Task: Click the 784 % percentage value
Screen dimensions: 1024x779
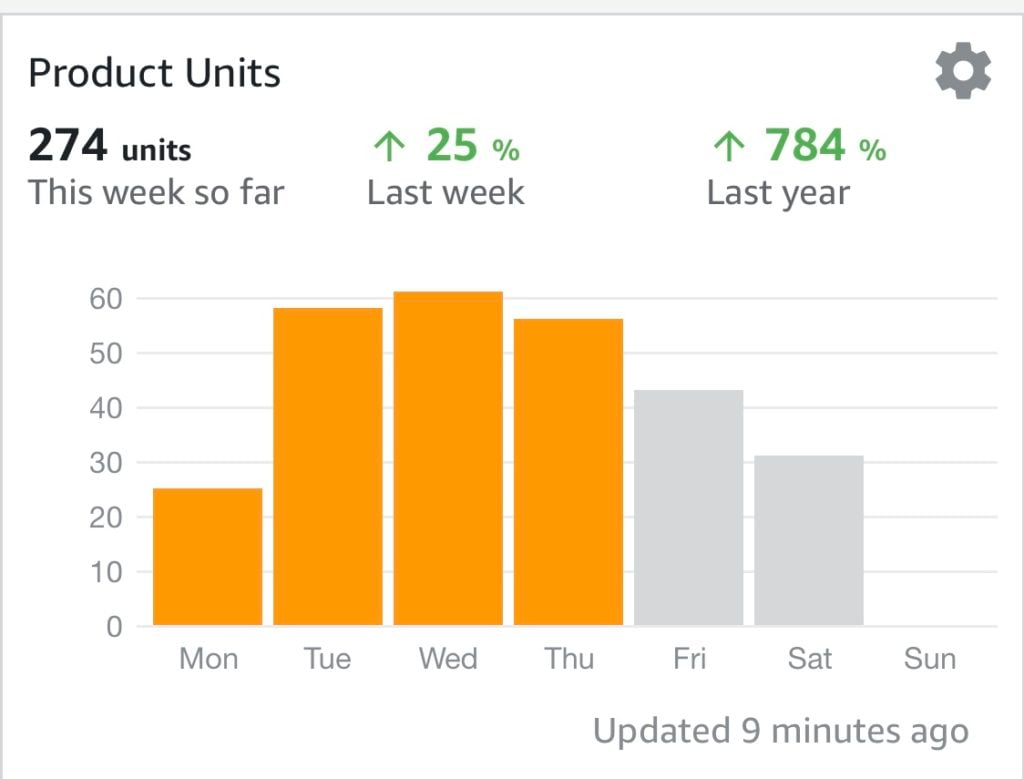Action: pos(825,147)
